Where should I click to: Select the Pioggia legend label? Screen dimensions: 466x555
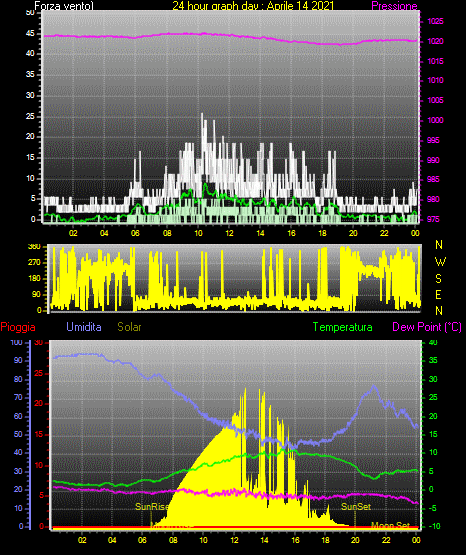coord(18,327)
